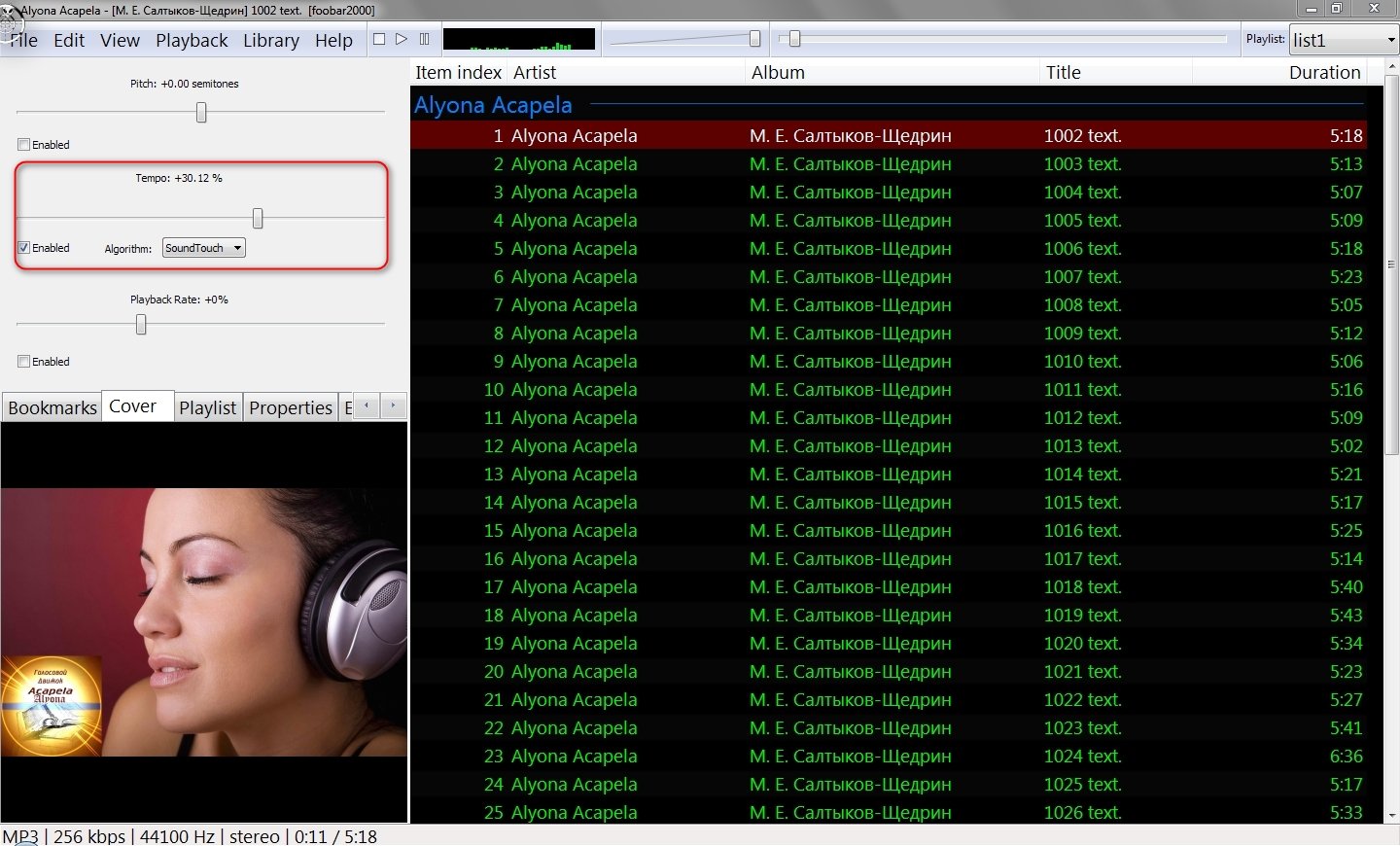Click the Pause button in toolbar
This screenshot has height=846, width=1400.
click(424, 39)
